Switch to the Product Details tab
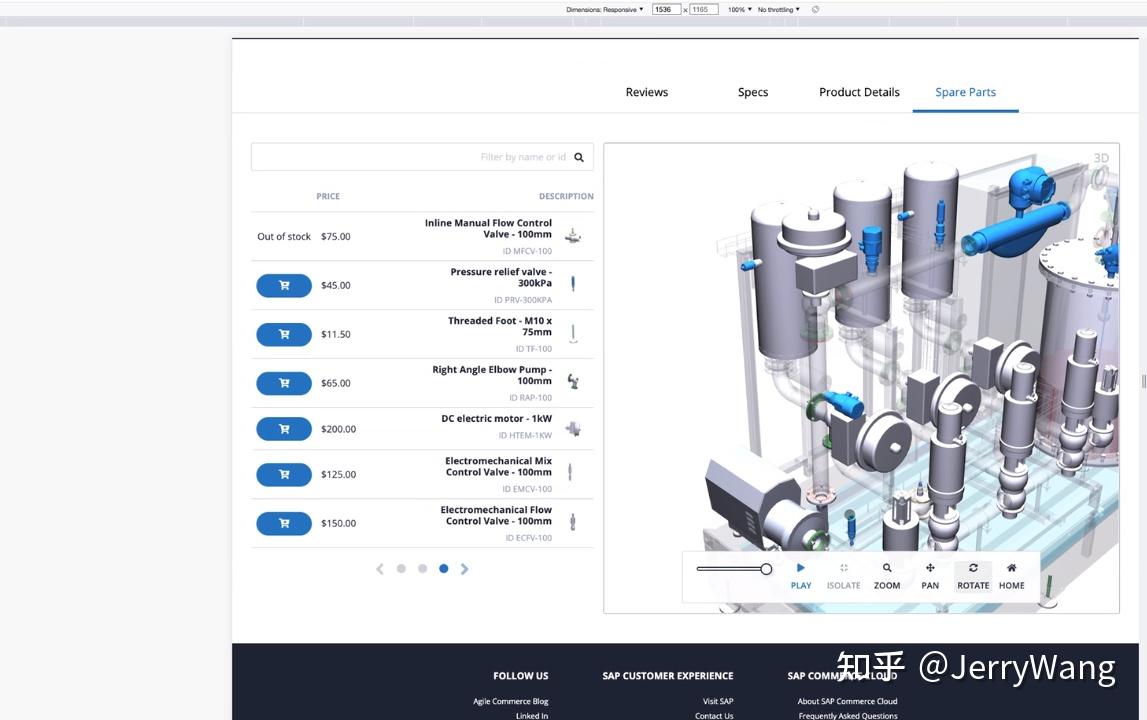Viewport: 1147px width, 720px height. point(858,92)
